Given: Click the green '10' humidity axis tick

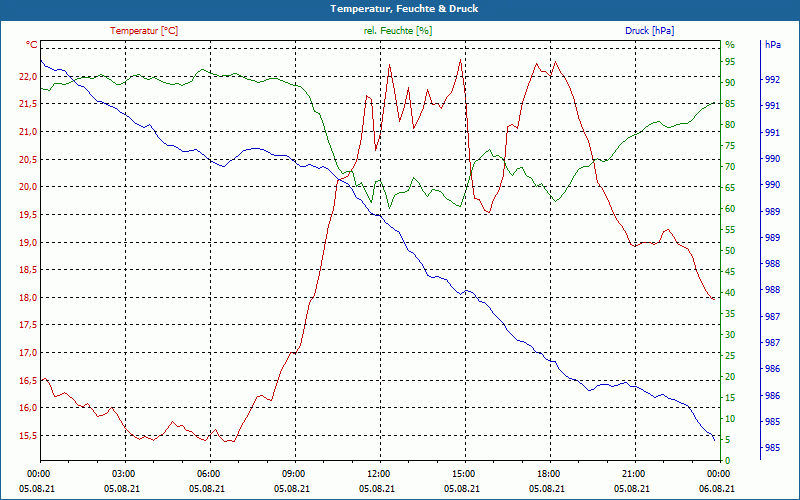Looking at the screenshot, I should [731, 419].
